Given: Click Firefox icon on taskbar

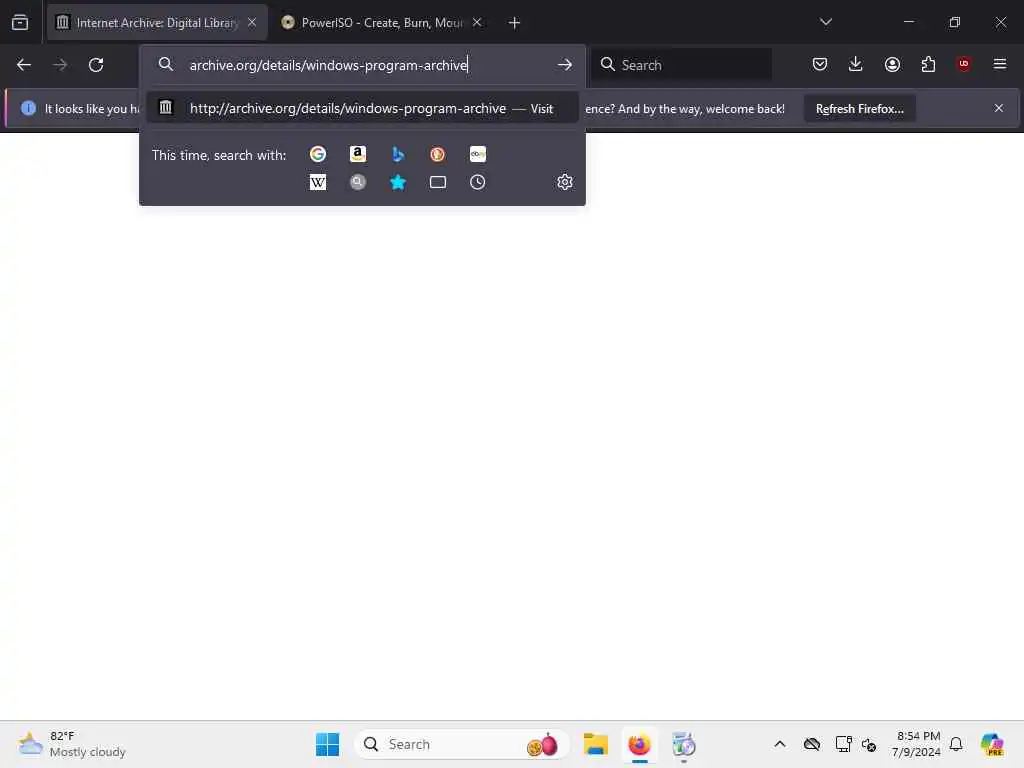Looking at the screenshot, I should tap(639, 744).
